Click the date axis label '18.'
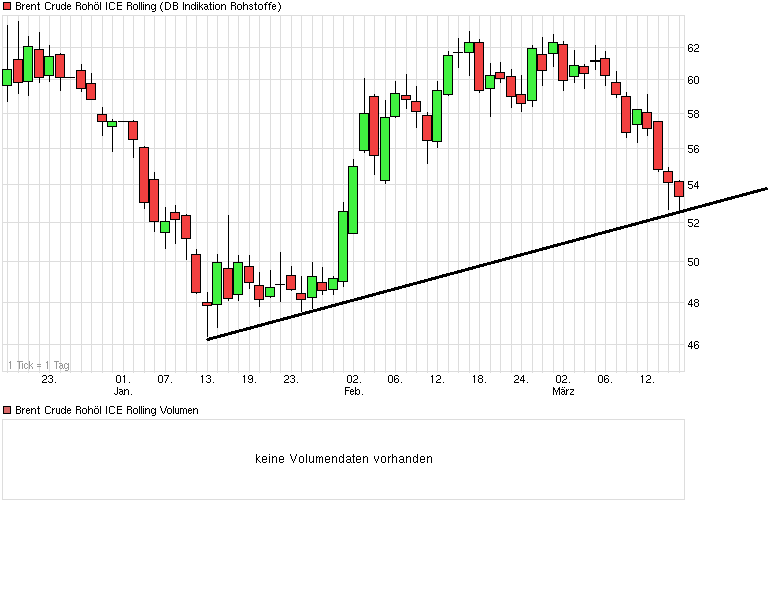 [x=479, y=379]
